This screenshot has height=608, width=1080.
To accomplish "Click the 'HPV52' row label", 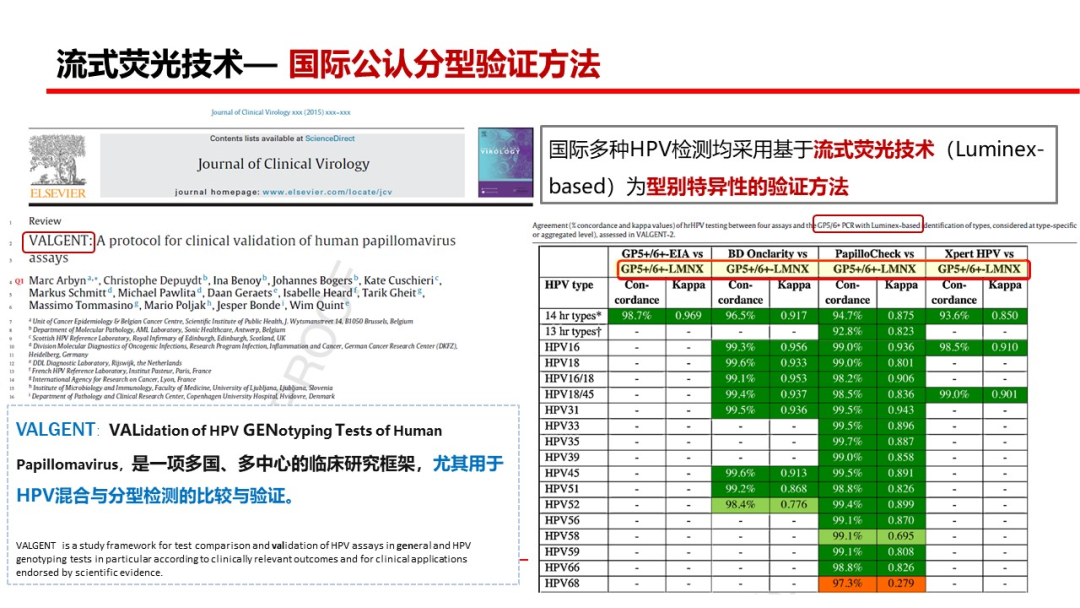I will pyautogui.click(x=562, y=504).
